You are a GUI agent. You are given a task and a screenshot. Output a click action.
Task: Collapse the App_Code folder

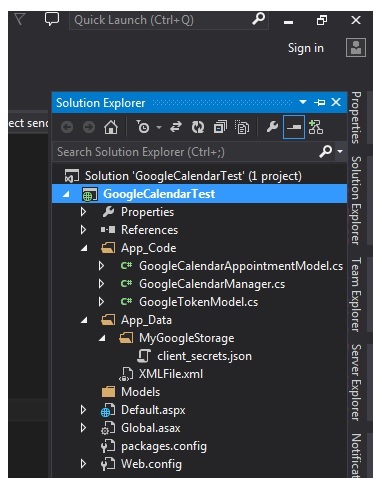(x=84, y=248)
